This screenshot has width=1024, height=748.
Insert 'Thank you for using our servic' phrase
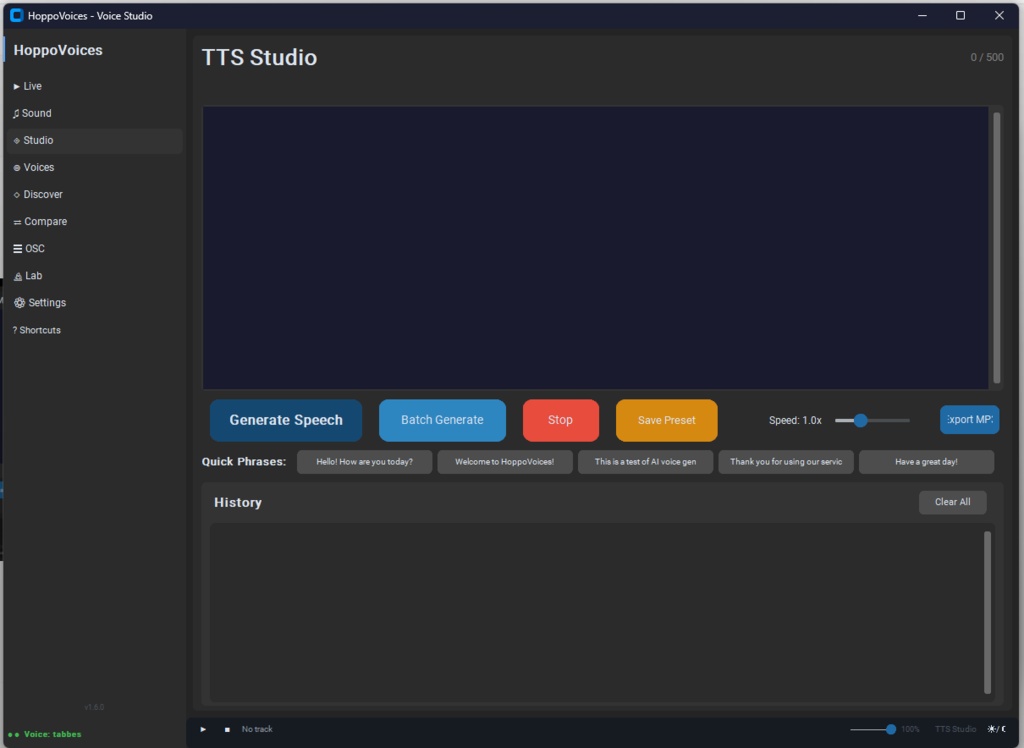click(786, 462)
